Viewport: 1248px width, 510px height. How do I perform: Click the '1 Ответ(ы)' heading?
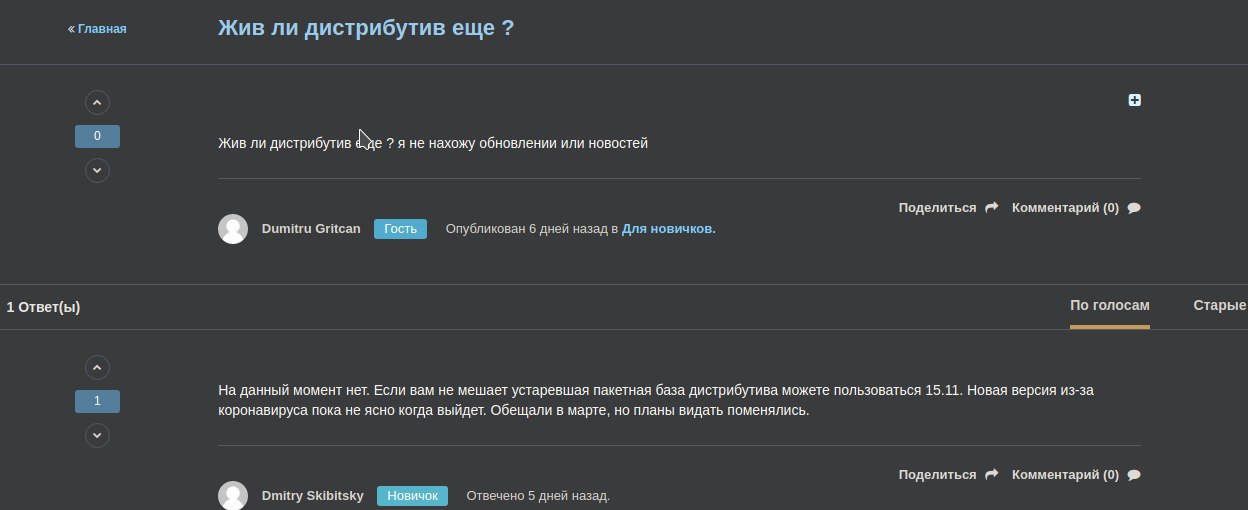(x=43, y=307)
